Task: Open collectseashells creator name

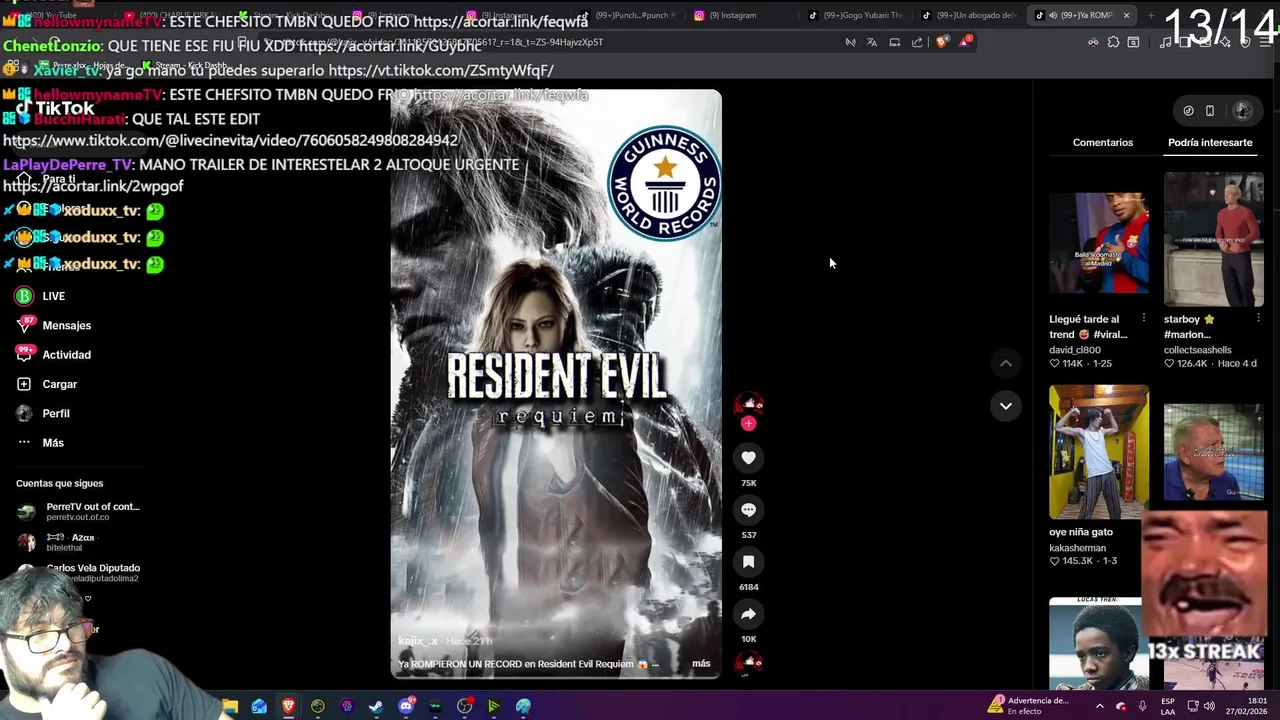Action: pyautogui.click(x=1197, y=350)
